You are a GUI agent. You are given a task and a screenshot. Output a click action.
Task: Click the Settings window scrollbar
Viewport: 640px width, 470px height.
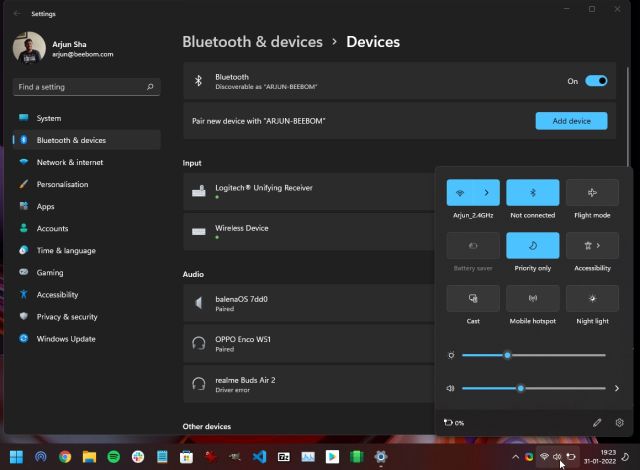(x=628, y=116)
